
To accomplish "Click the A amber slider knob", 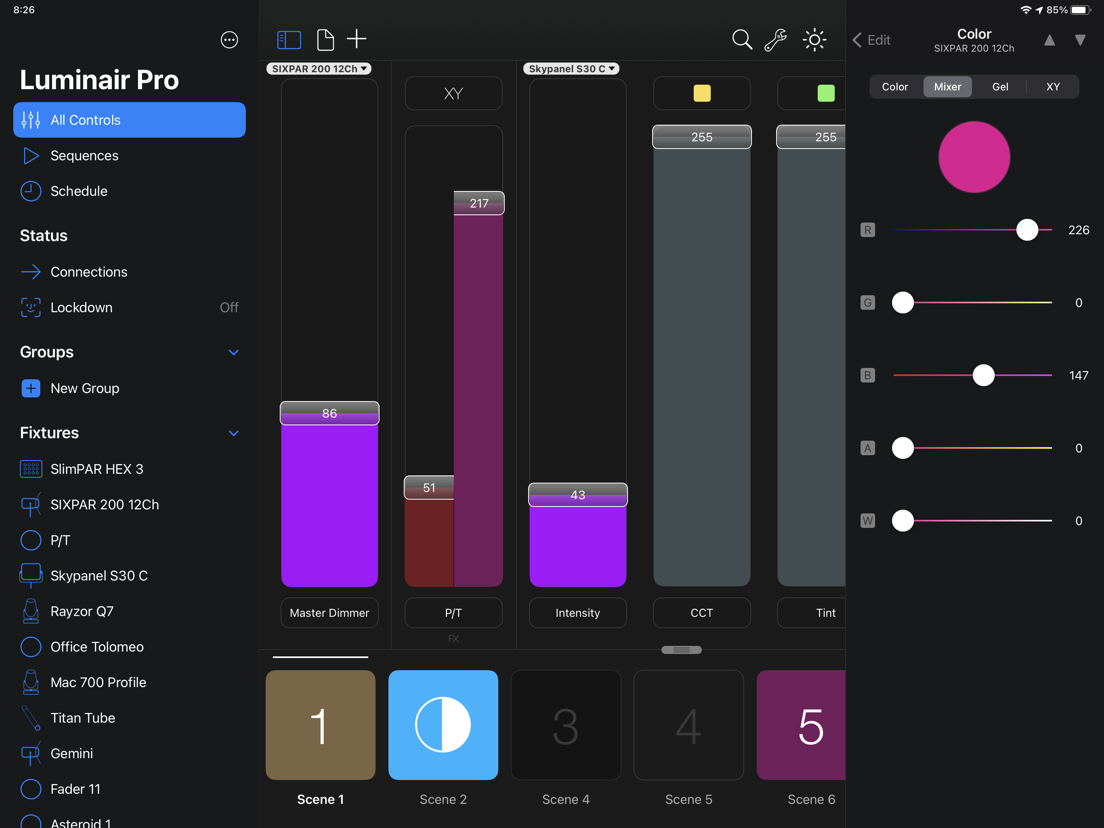I will [903, 448].
